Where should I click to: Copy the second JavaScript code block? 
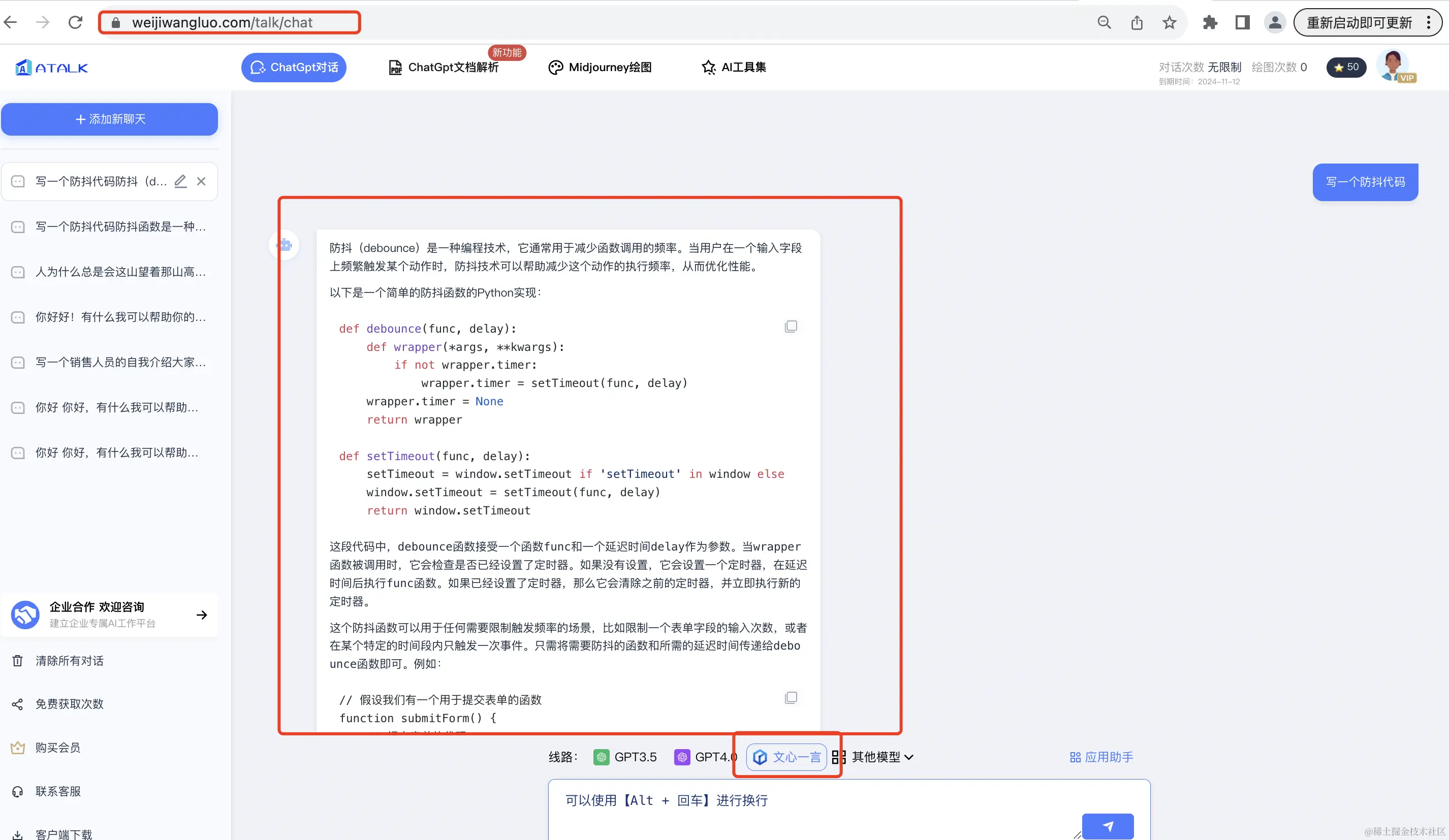pyautogui.click(x=791, y=697)
